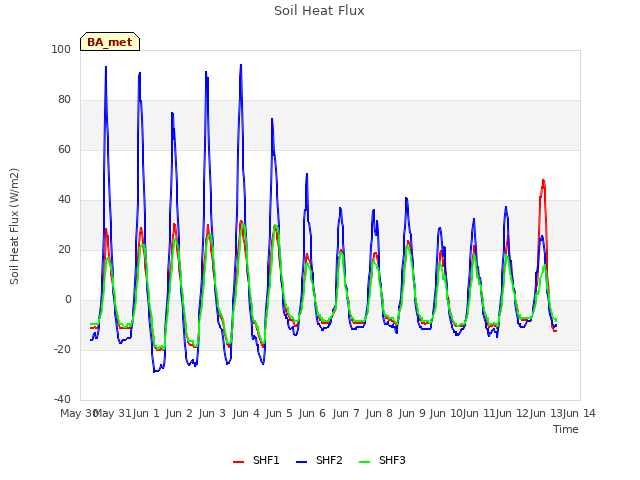640x480 pixels.
Task: Click the Jun 12 x-axis tick label
Action: point(512,413)
